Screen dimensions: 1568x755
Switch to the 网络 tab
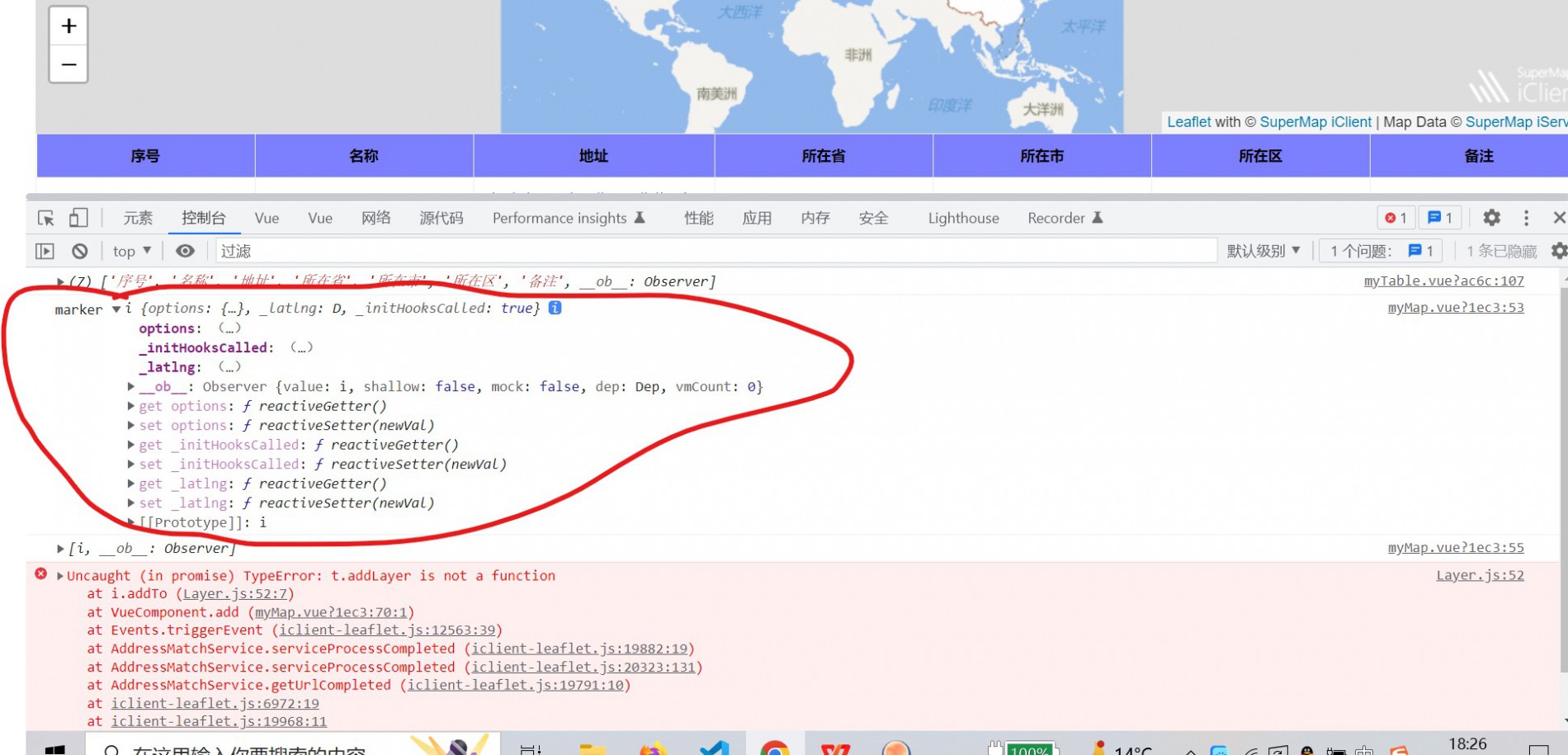pyautogui.click(x=375, y=218)
